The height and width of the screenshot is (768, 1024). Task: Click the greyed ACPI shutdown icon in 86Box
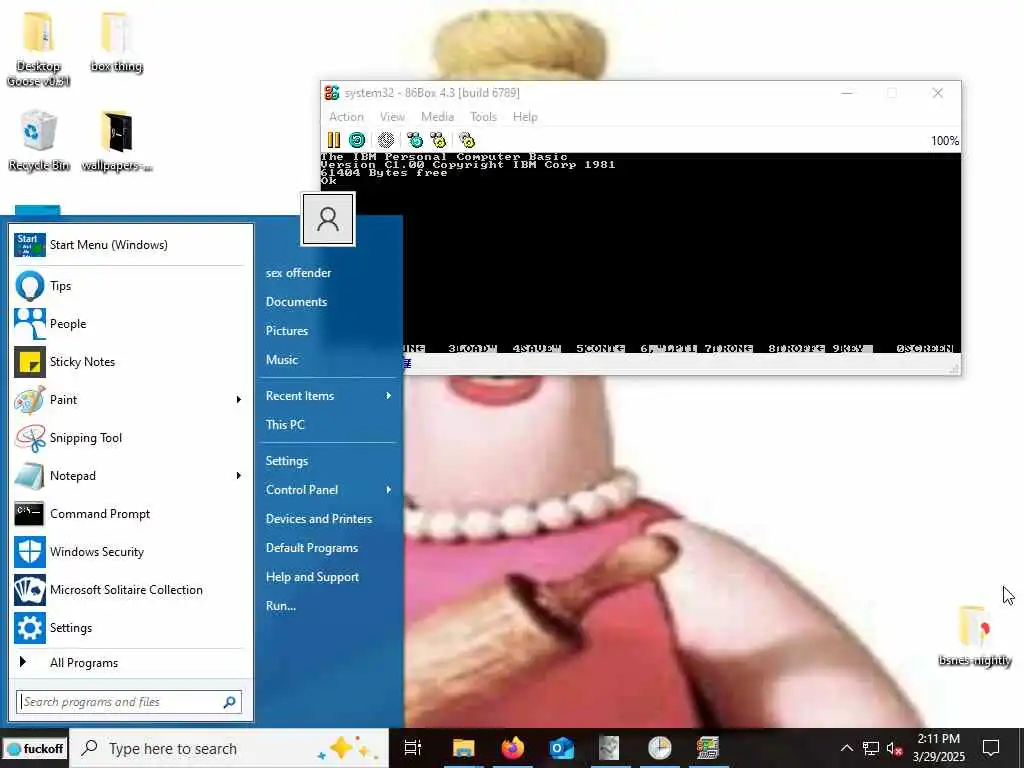click(386, 140)
